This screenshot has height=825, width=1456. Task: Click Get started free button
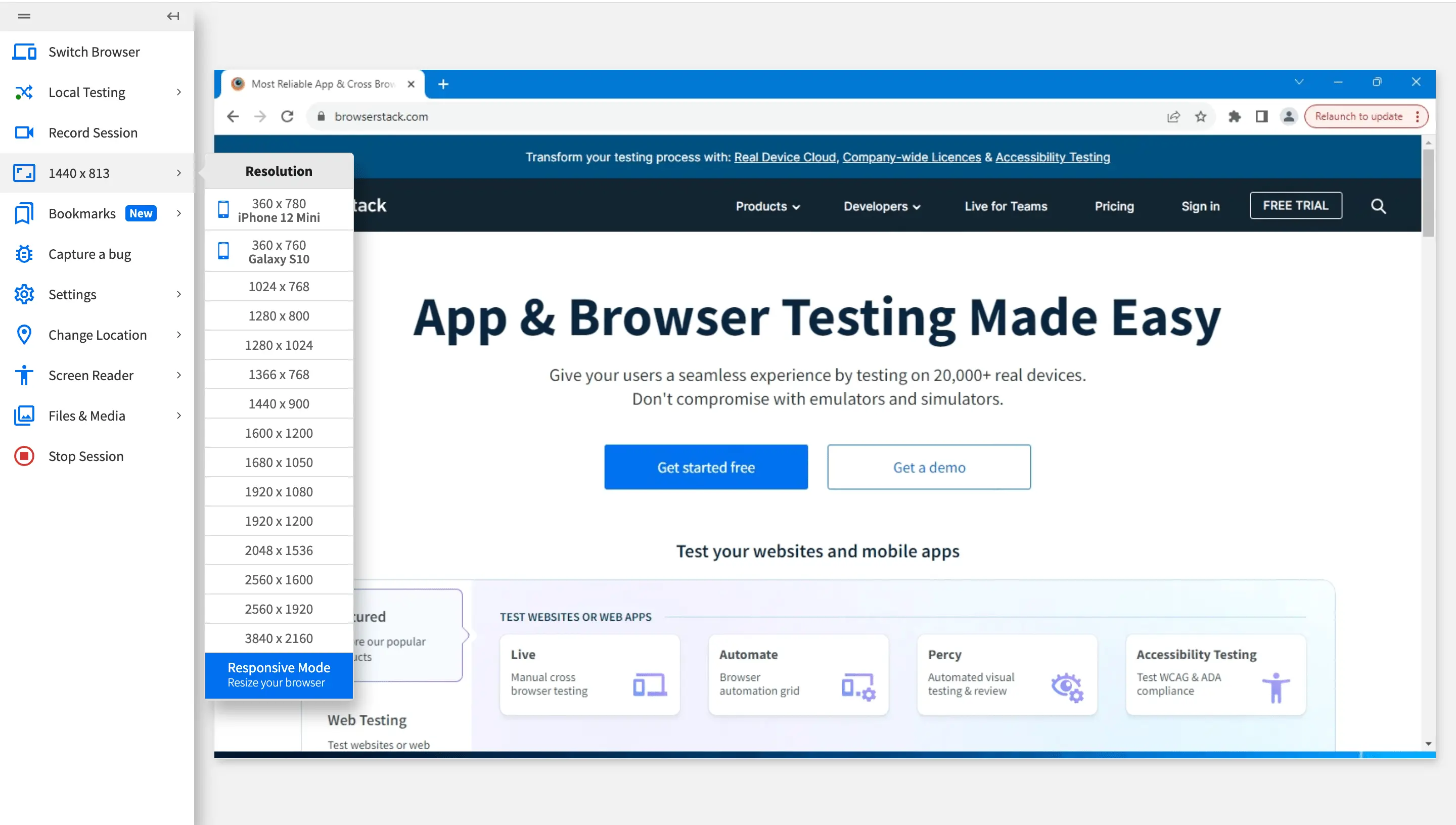tap(705, 467)
